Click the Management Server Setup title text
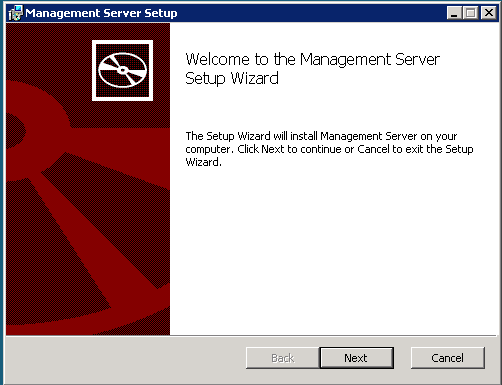Image resolution: width=502 pixels, height=385 pixels. coord(101,13)
